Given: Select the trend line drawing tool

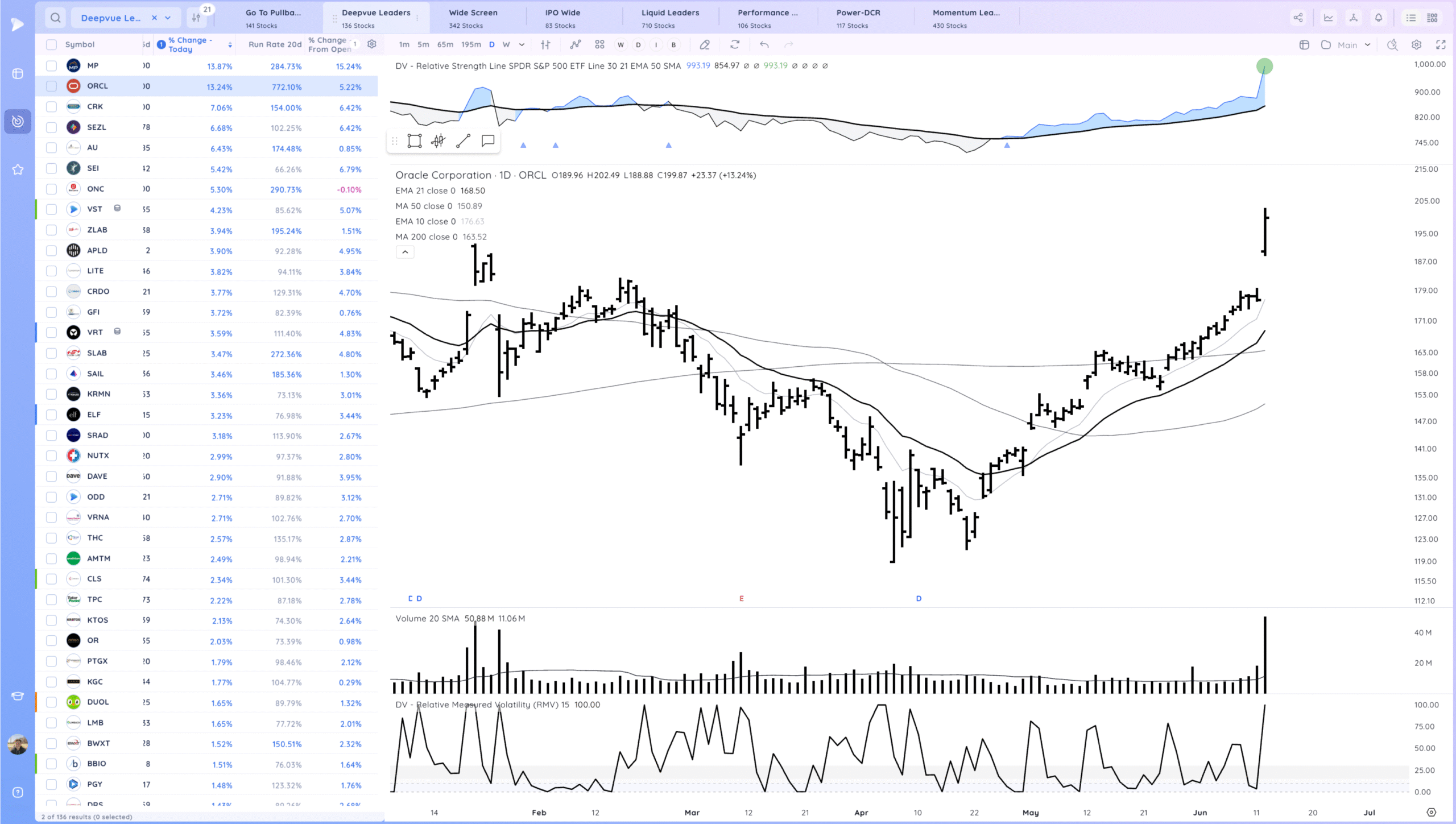Looking at the screenshot, I should (463, 141).
